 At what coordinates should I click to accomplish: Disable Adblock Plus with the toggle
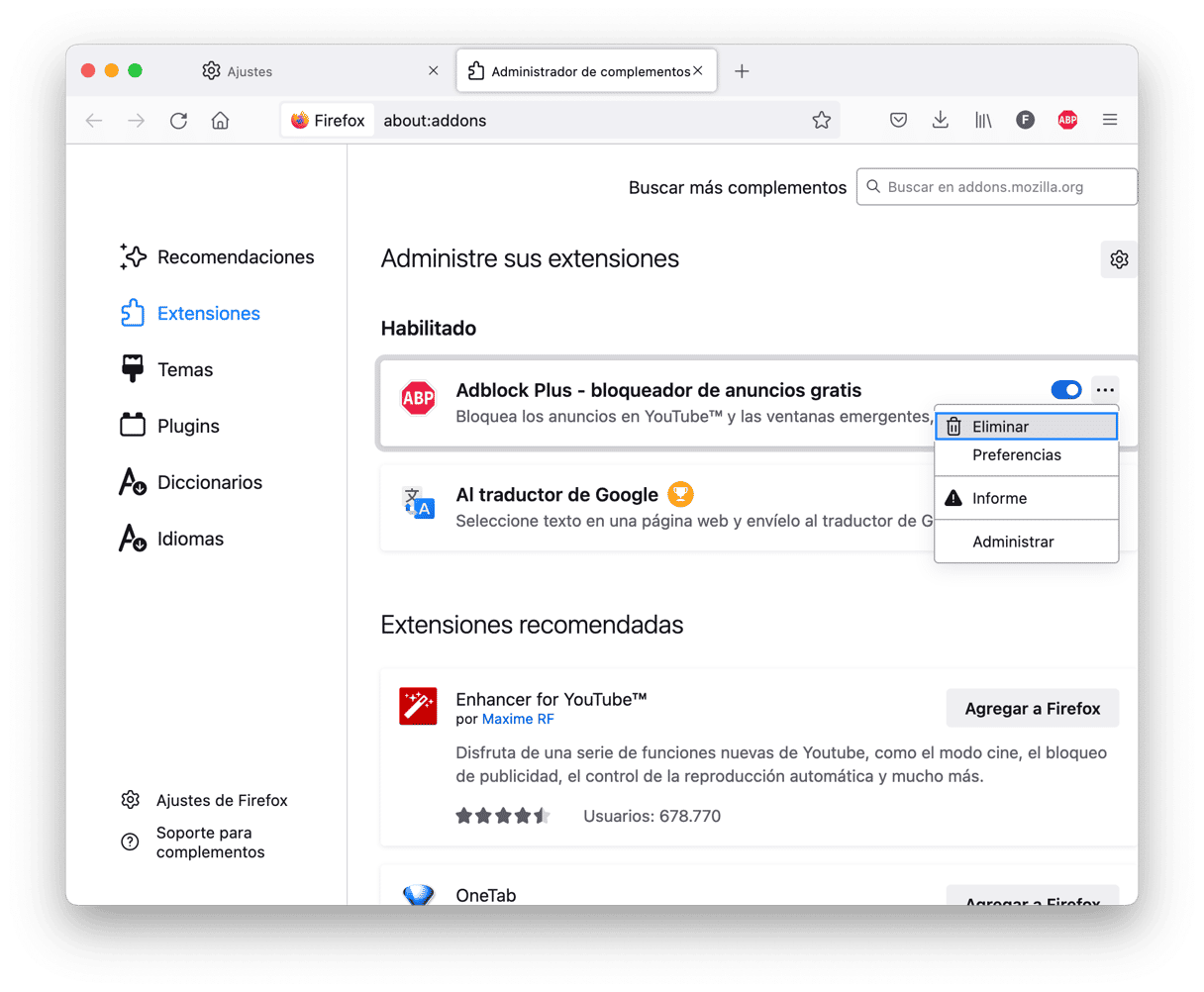click(x=1066, y=390)
